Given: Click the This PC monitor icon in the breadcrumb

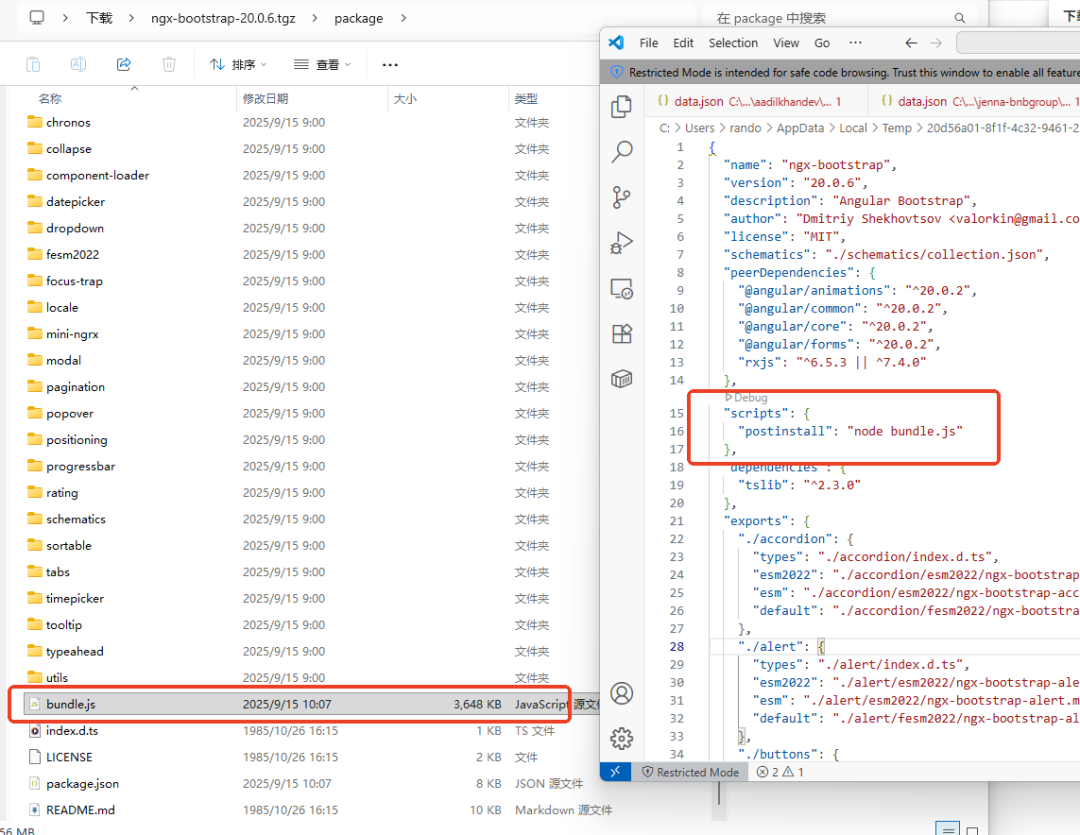Looking at the screenshot, I should click(37, 17).
